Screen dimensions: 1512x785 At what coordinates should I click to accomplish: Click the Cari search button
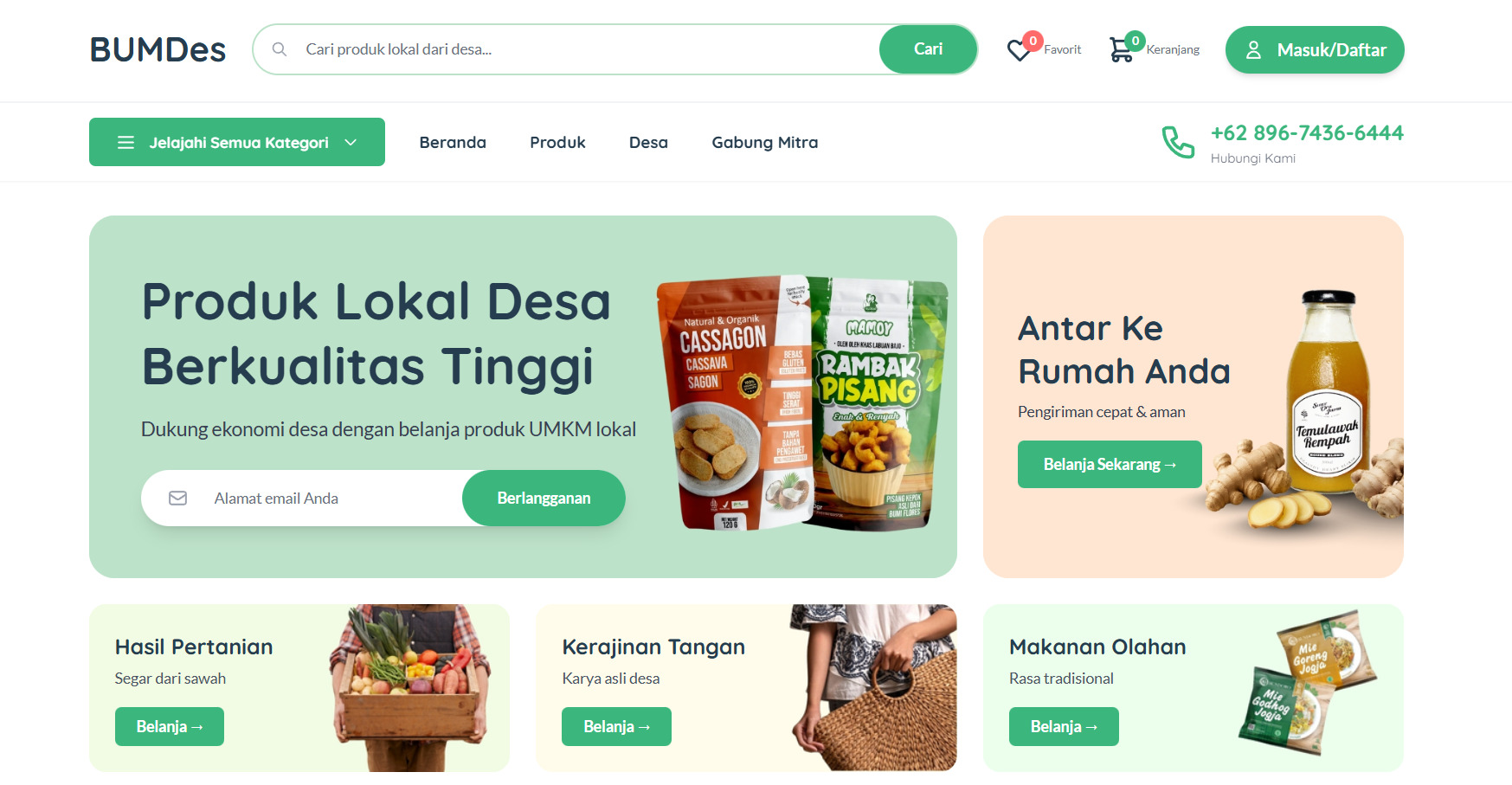(928, 49)
